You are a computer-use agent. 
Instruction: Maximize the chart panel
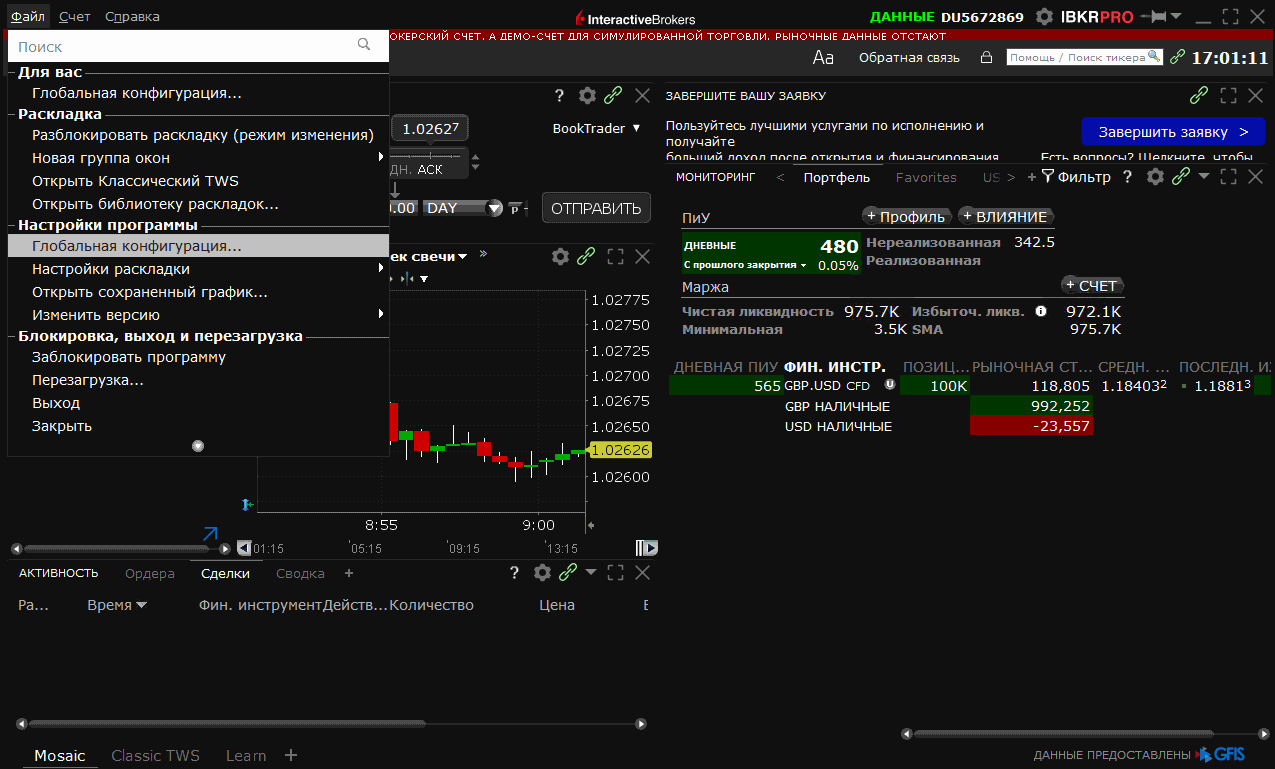615,256
